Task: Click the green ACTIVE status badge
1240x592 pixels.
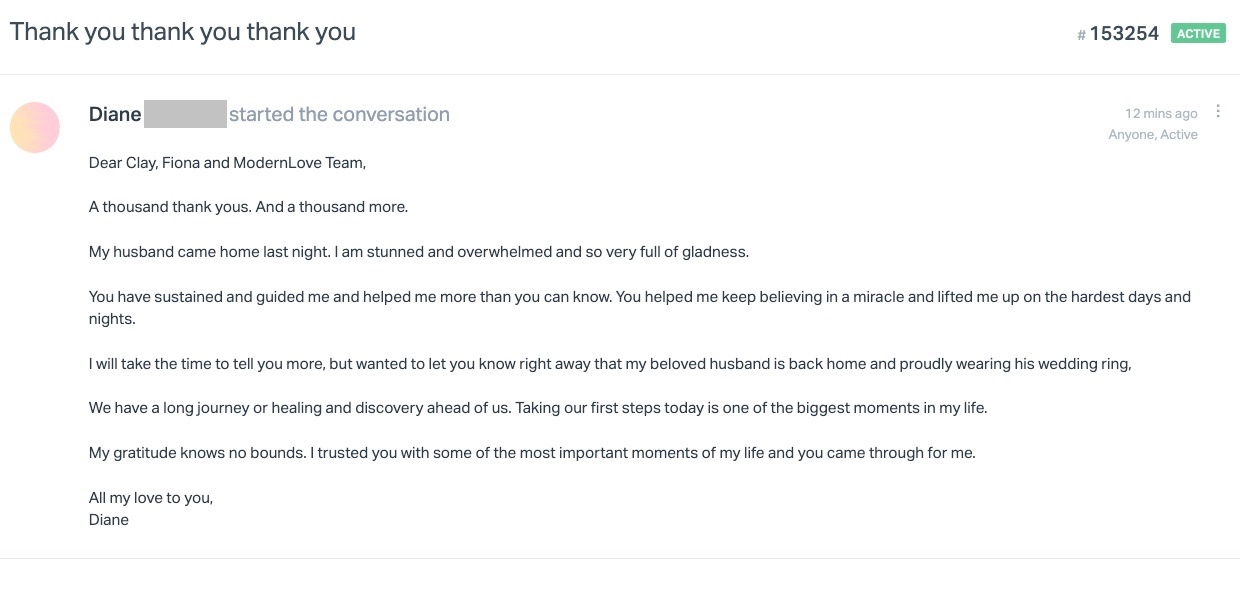Action: 1198,34
